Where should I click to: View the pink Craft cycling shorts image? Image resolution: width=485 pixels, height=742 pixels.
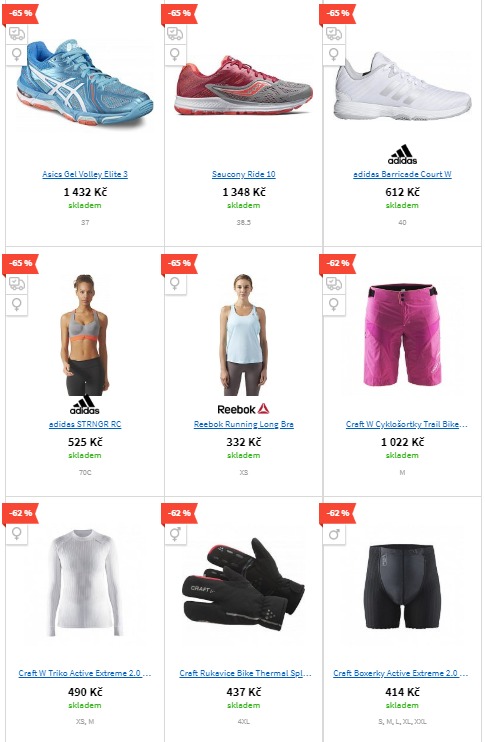point(402,335)
